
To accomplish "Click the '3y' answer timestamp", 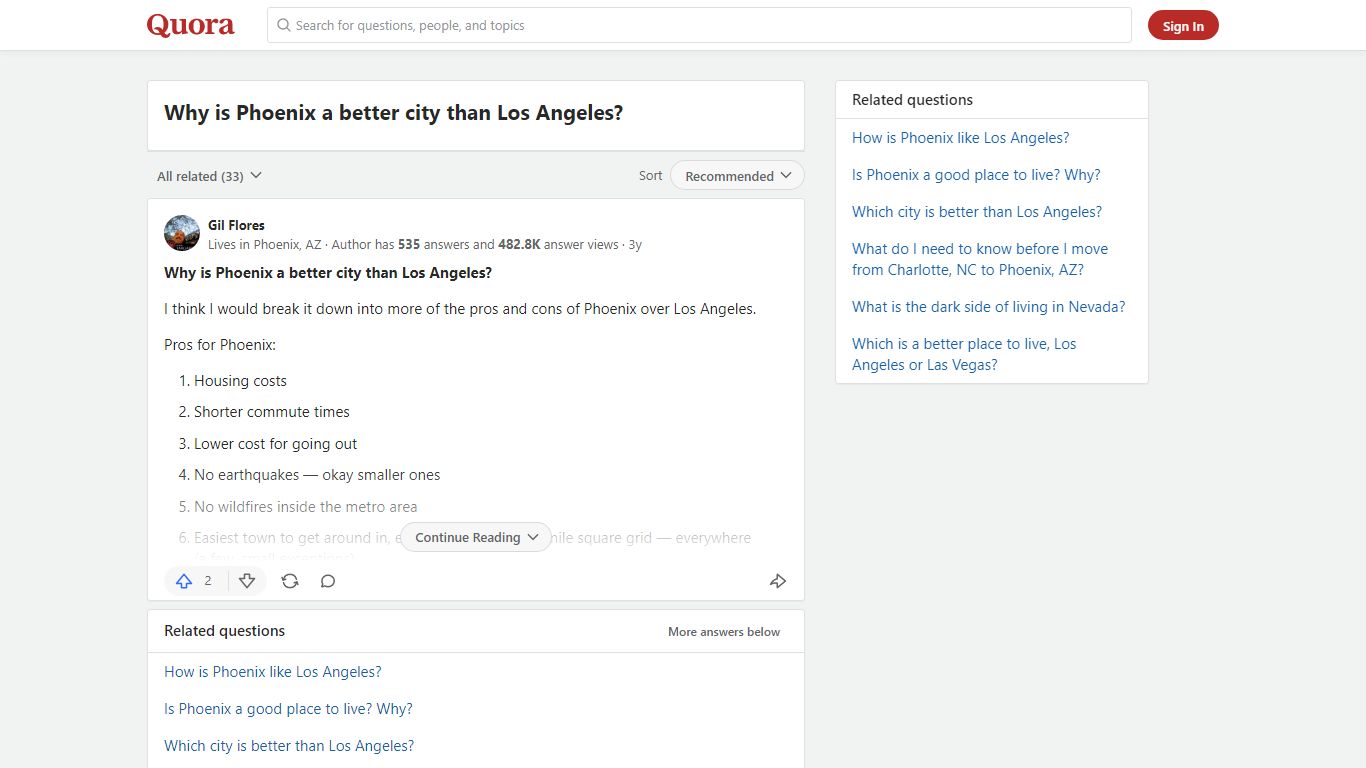I will click(635, 244).
